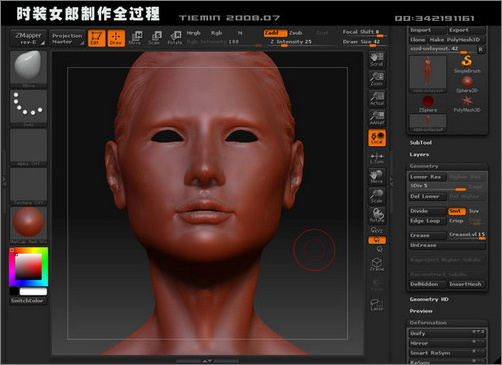Choose the ZSphere tool icon
This screenshot has width=502, height=365.
coord(428,104)
